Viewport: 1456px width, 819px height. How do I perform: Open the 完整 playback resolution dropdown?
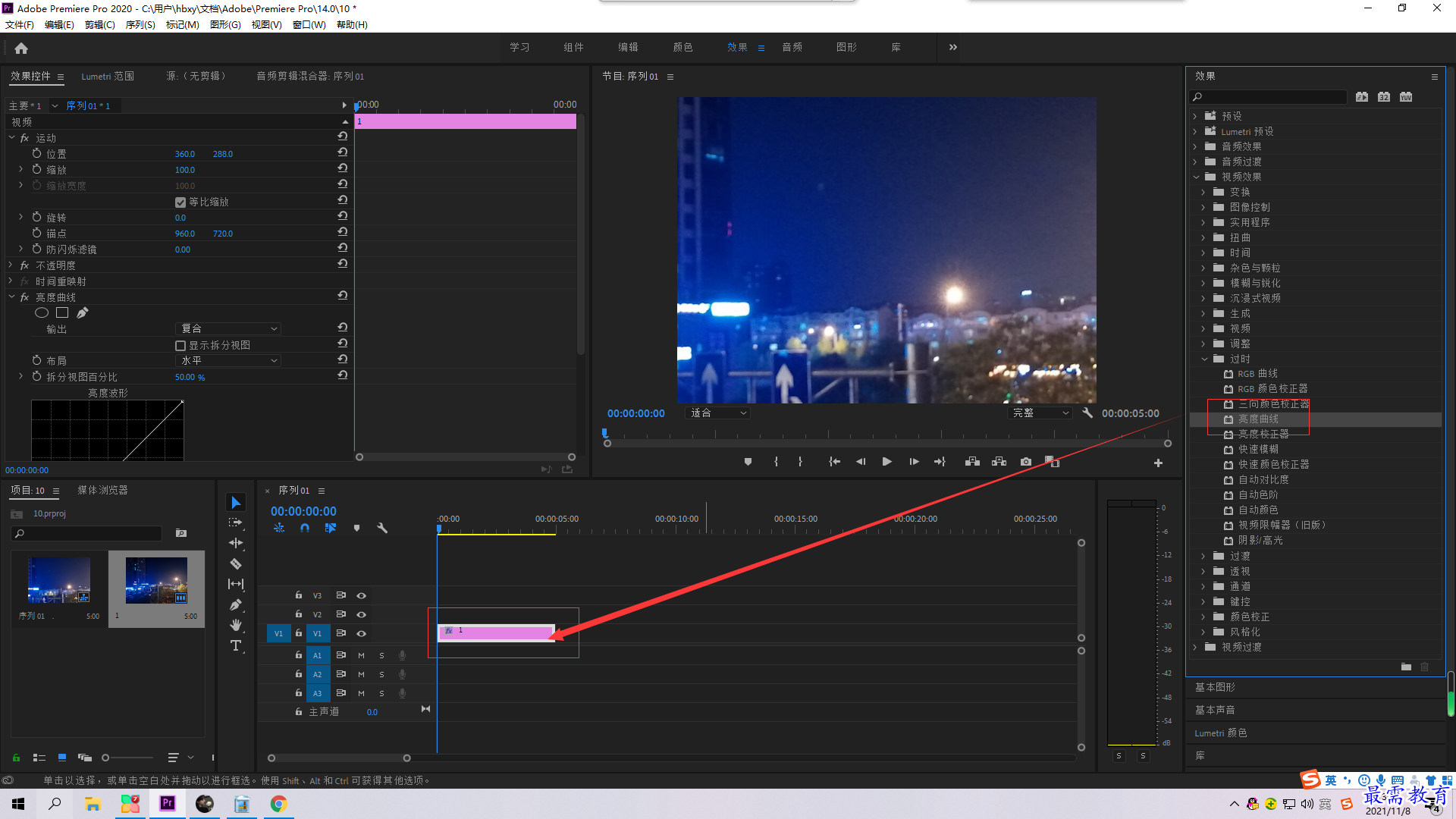tap(1040, 413)
